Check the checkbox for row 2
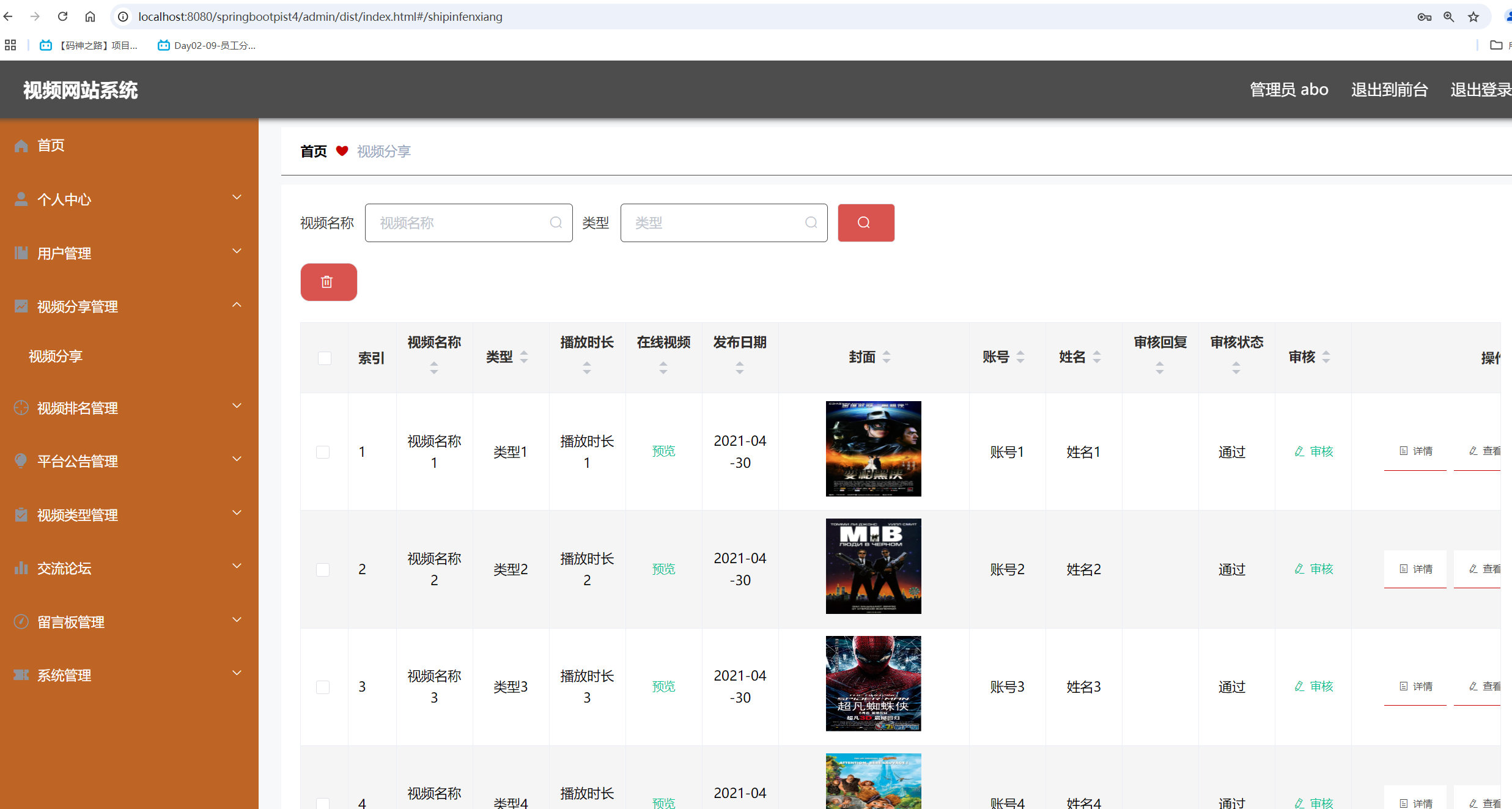 (323, 569)
